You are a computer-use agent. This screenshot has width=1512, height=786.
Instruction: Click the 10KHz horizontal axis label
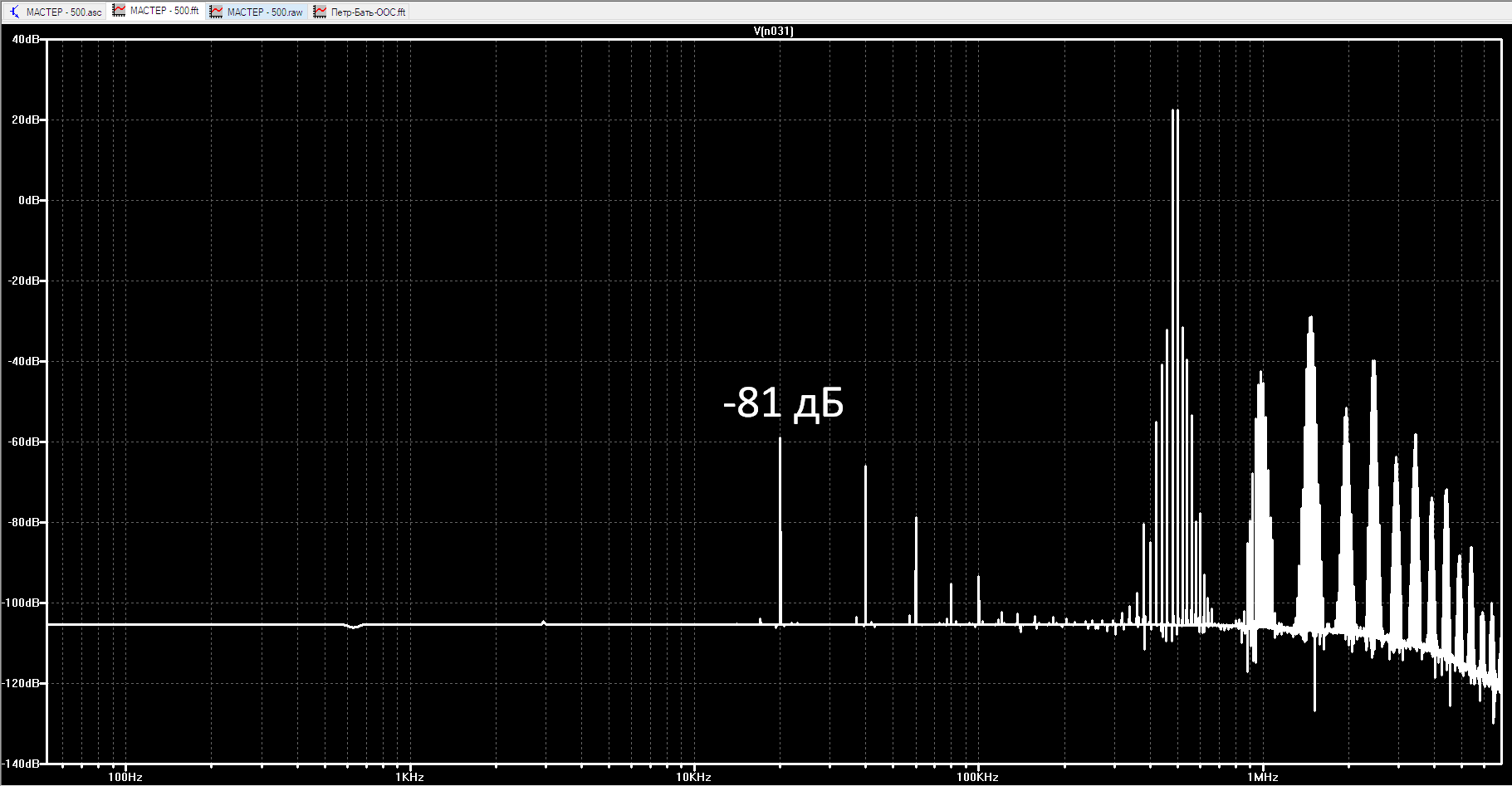coord(693,778)
